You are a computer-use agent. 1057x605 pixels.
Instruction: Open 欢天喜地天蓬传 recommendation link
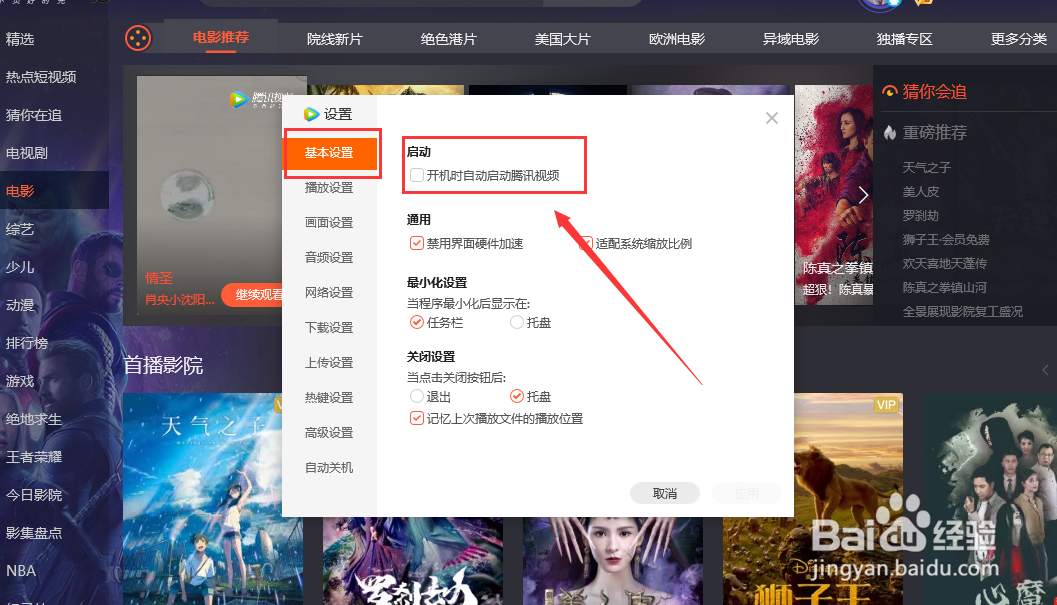click(944, 263)
